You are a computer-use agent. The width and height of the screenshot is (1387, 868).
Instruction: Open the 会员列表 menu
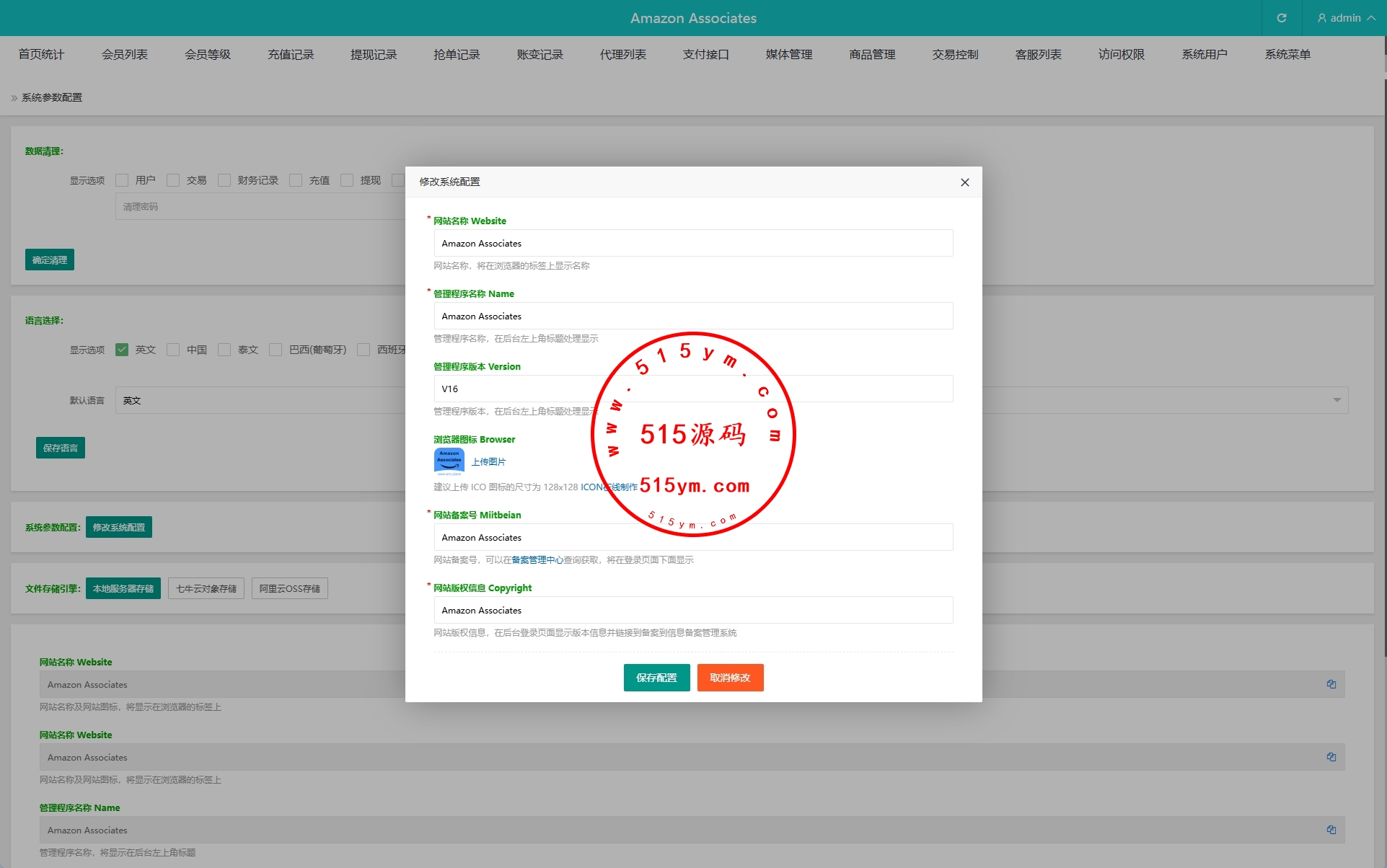[125, 55]
